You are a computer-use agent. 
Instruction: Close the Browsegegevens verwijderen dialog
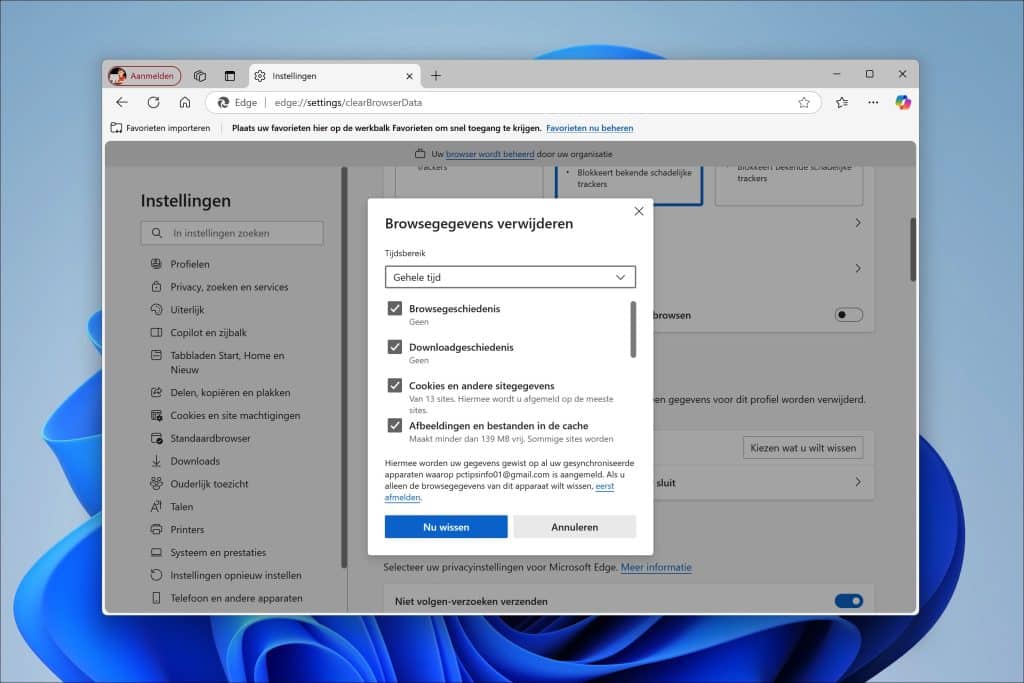click(639, 211)
